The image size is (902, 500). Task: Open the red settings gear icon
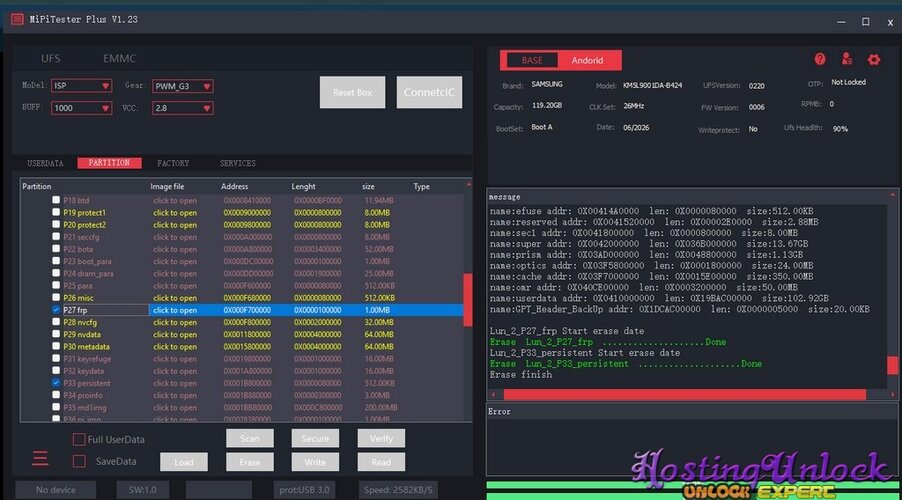pos(873,59)
